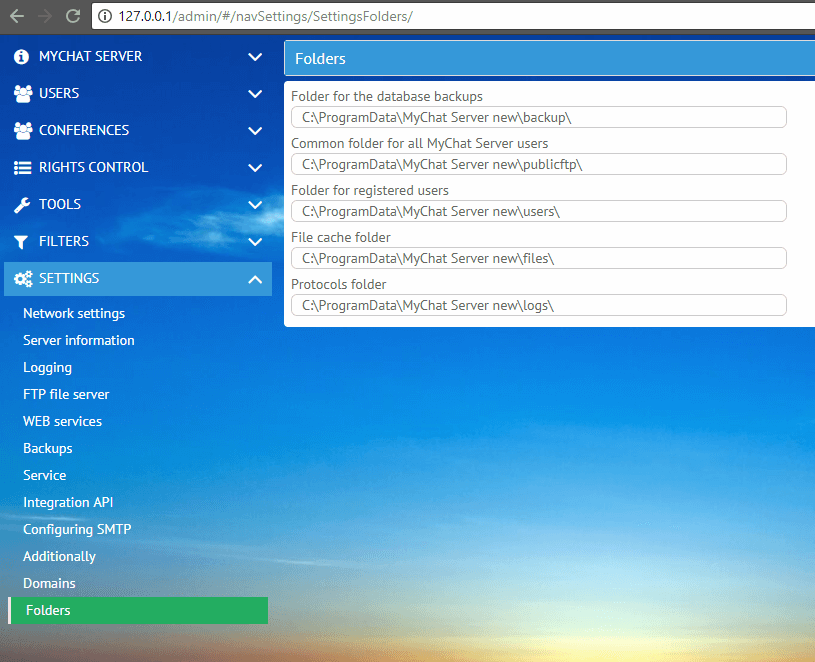Viewport: 815px width, 662px height.
Task: Open Configuring SMTP settings
Action: click(x=77, y=529)
